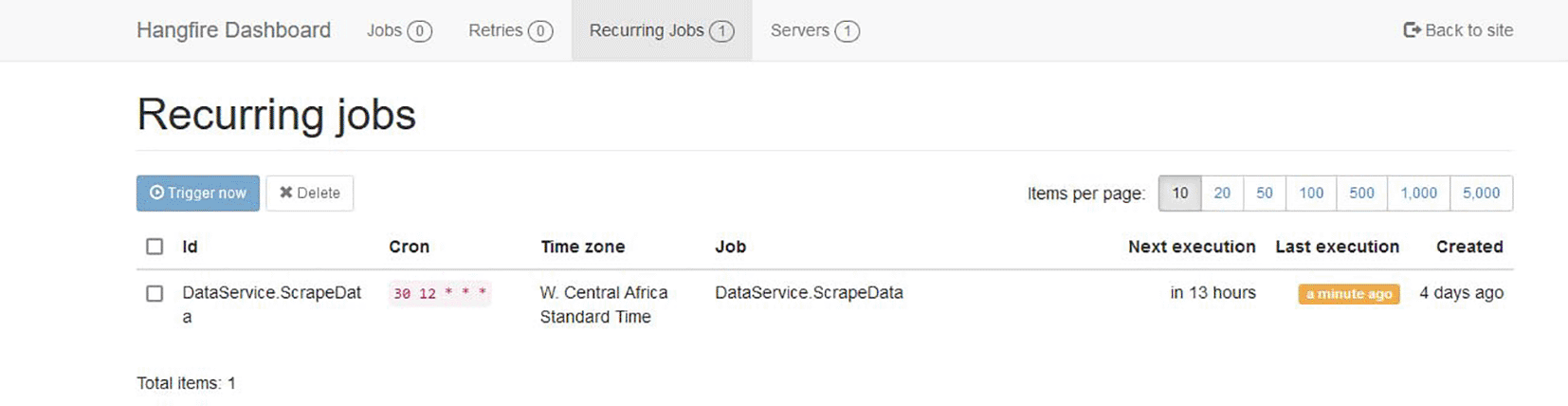This screenshot has height=406, width=1568.
Task: Set items per page to 20
Action: pos(1222,193)
